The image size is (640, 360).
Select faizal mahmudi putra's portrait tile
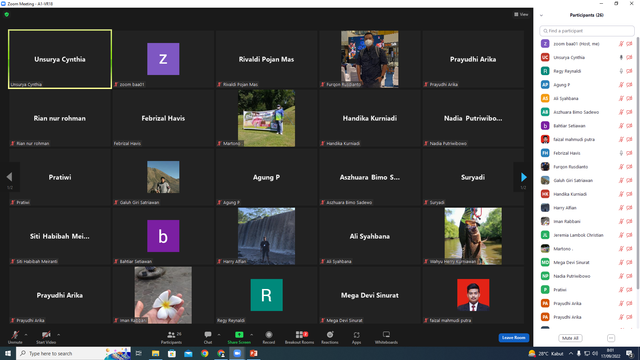(473, 295)
